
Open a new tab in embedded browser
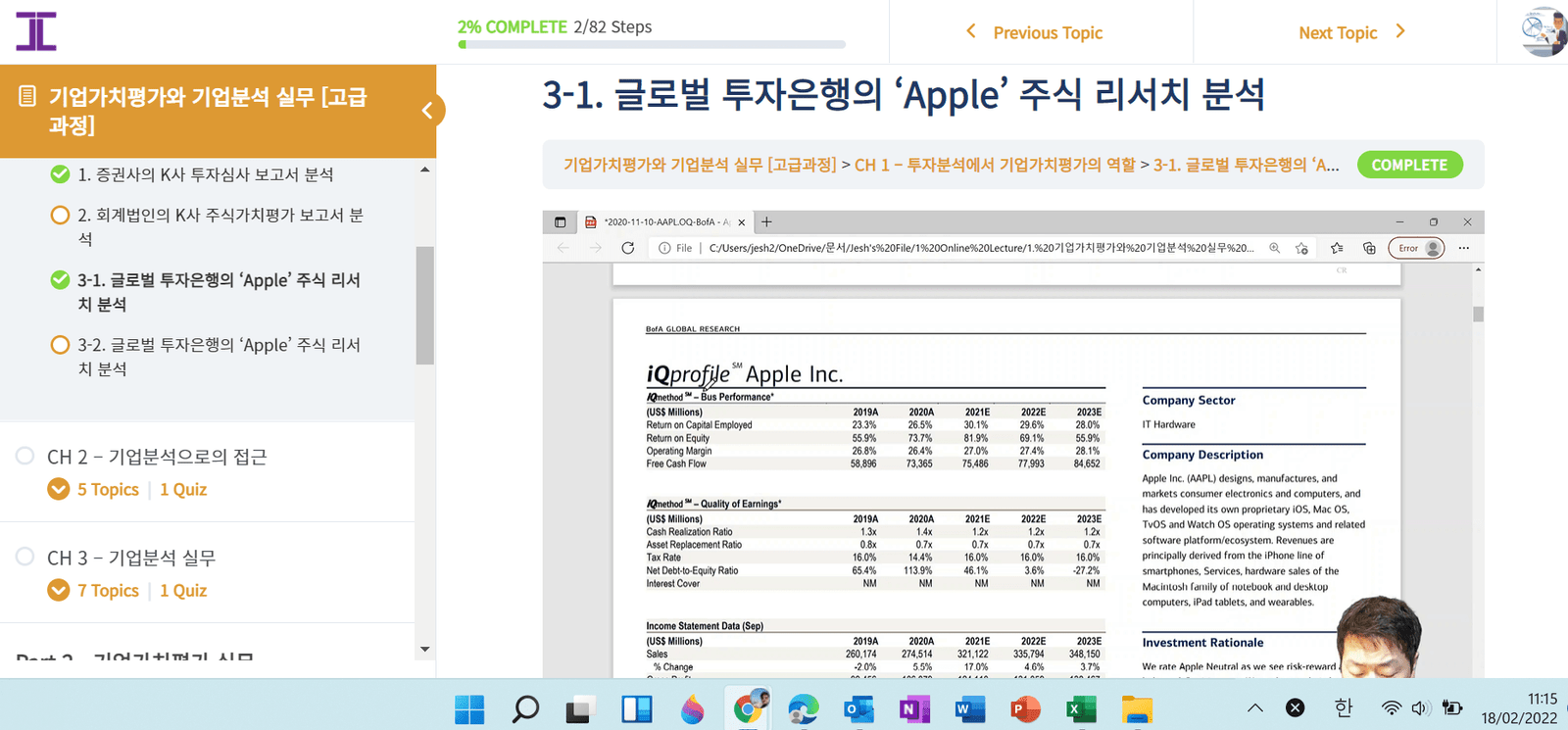[766, 222]
